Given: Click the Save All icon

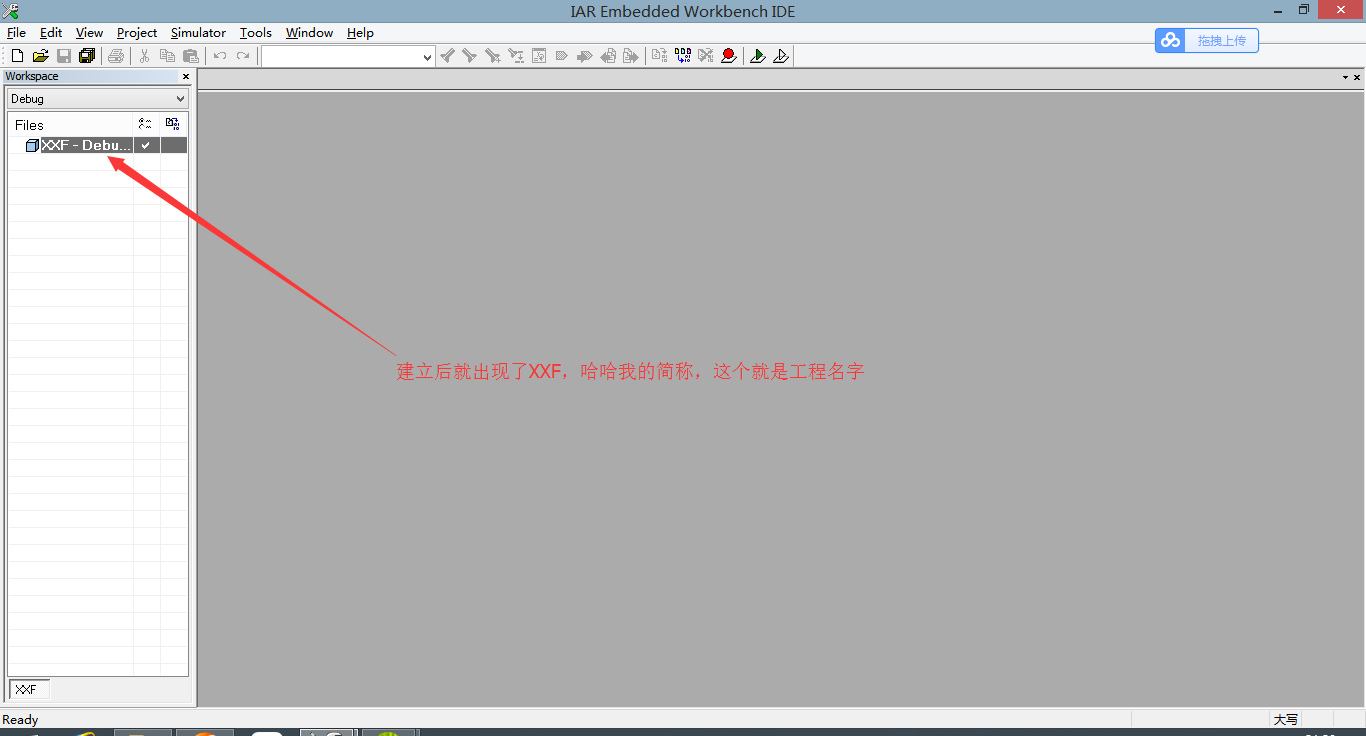Looking at the screenshot, I should point(87,56).
